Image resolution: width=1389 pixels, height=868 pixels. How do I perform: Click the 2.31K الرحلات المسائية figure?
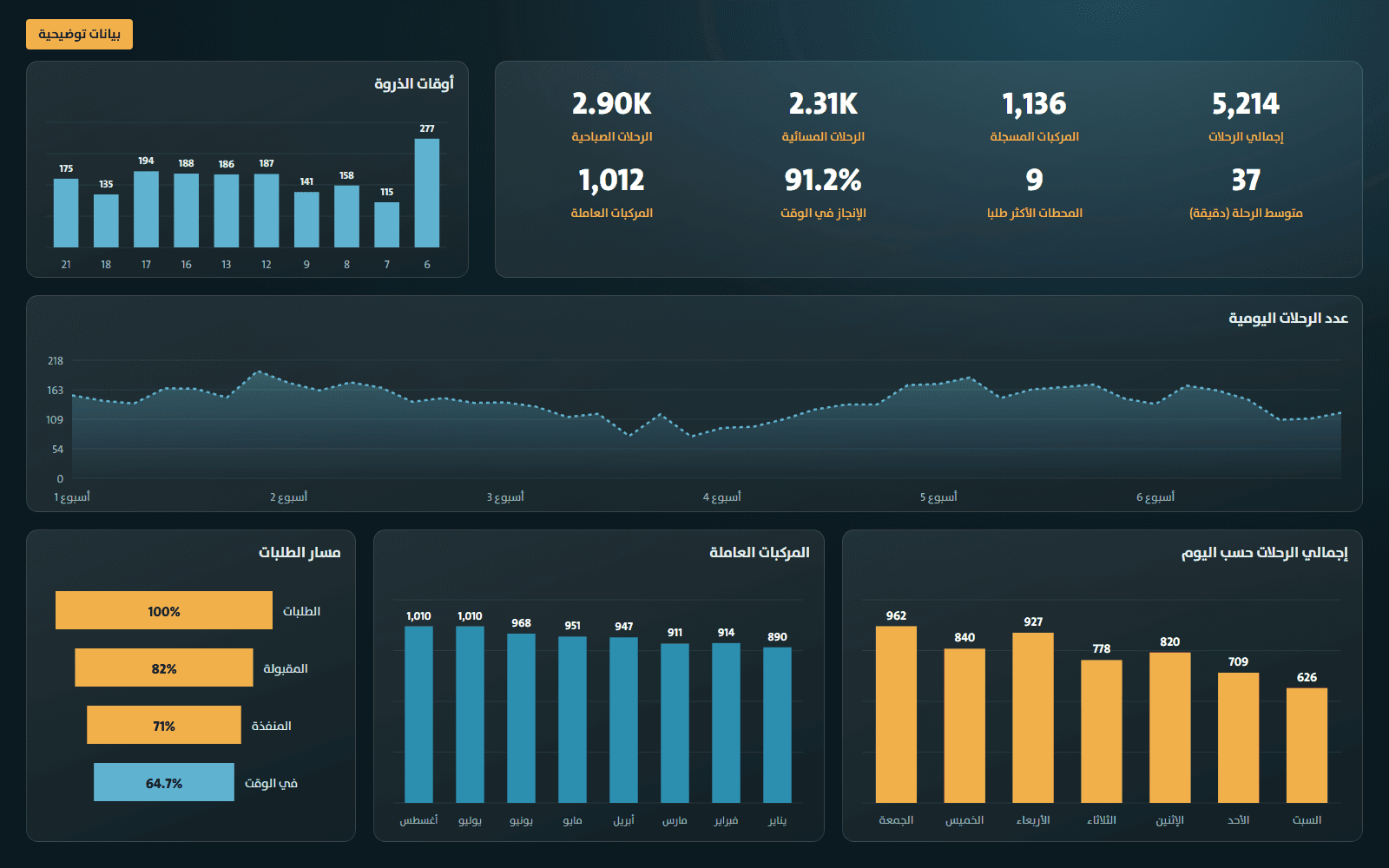823,104
